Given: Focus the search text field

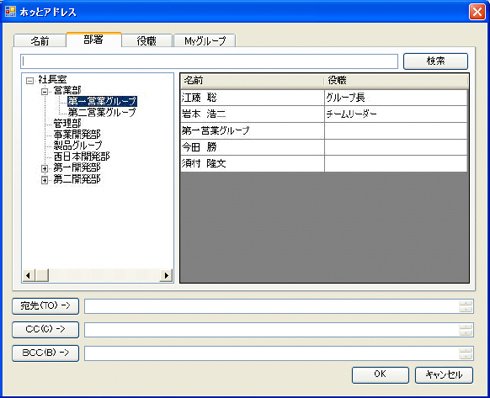Looking at the screenshot, I should tap(209, 61).
